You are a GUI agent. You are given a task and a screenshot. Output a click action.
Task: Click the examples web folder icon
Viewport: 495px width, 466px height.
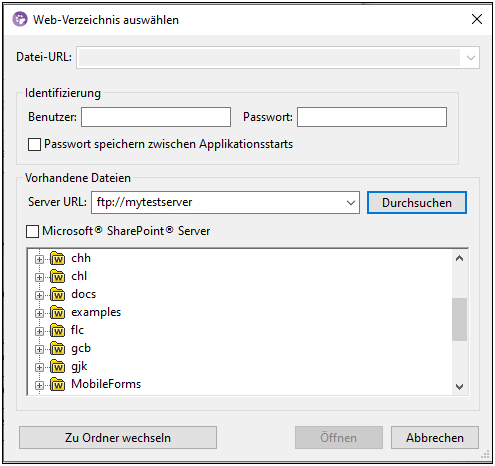coord(57,312)
